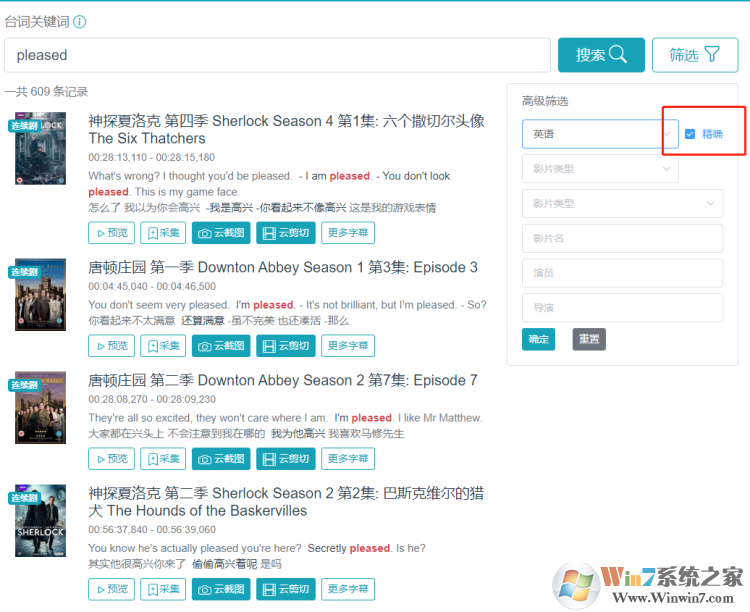Click the timestamp 00:28:08,270 - 00:28:09,230

tap(152, 399)
